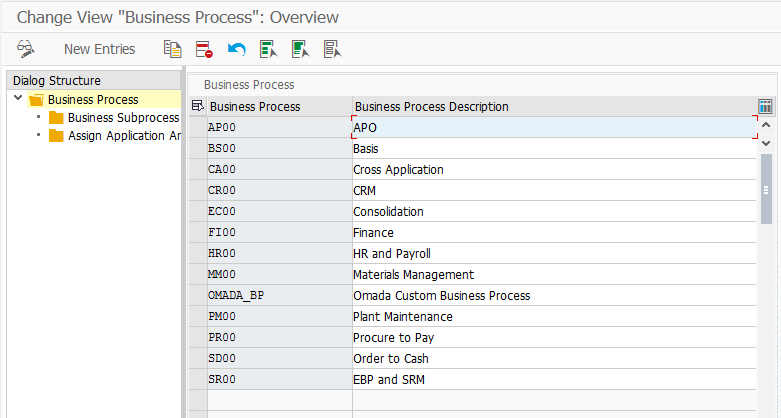Collapse the Business Process tree node
Viewport: 781px width, 418px height.
point(18,98)
